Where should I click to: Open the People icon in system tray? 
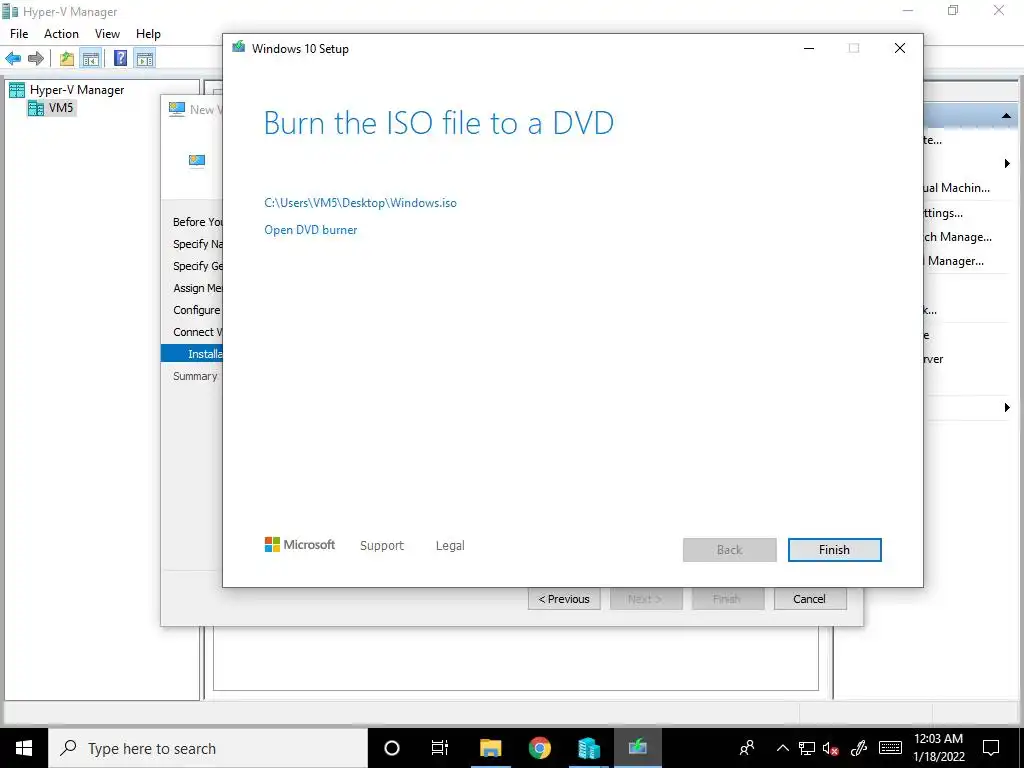click(747, 748)
